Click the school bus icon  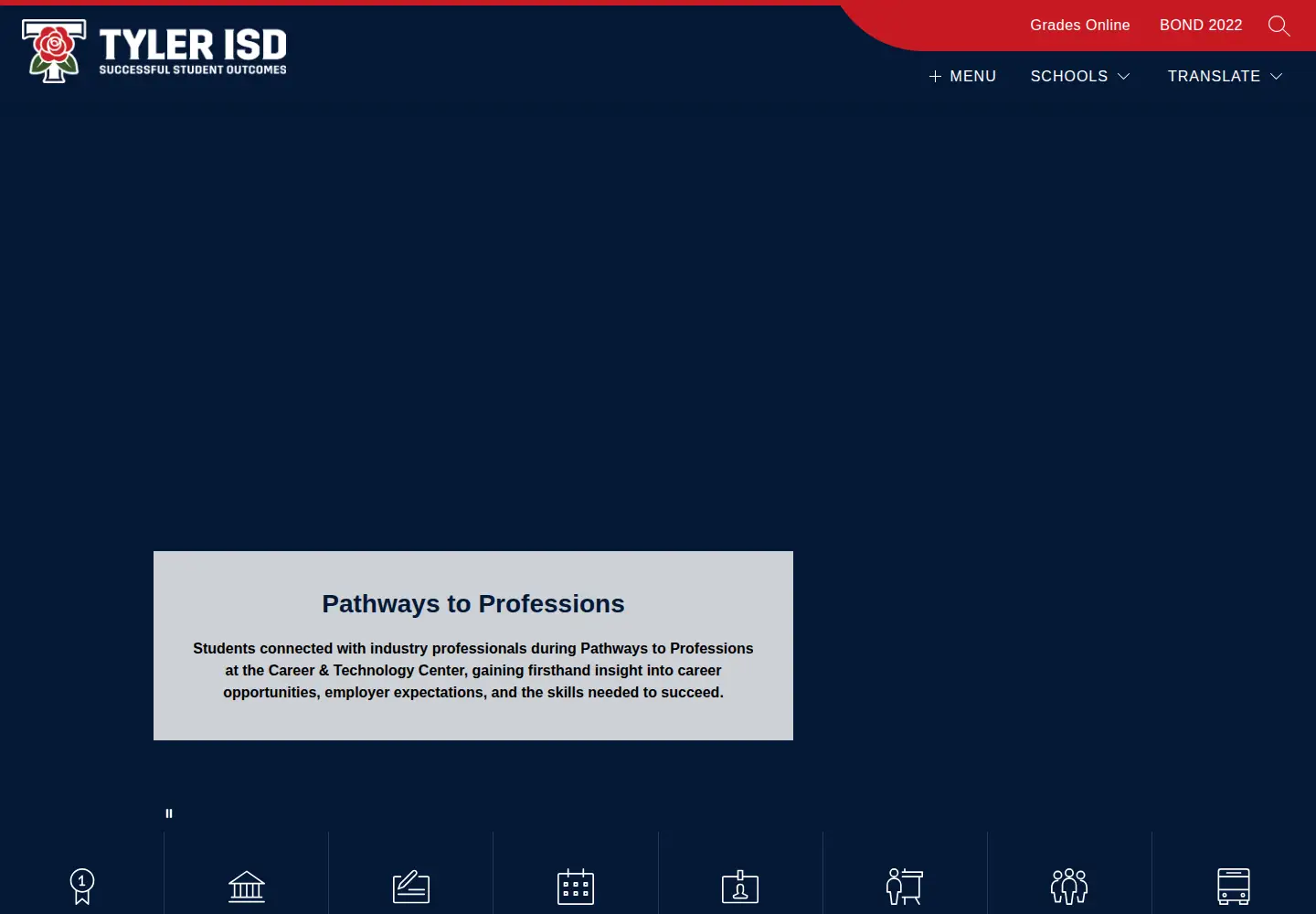(1234, 887)
